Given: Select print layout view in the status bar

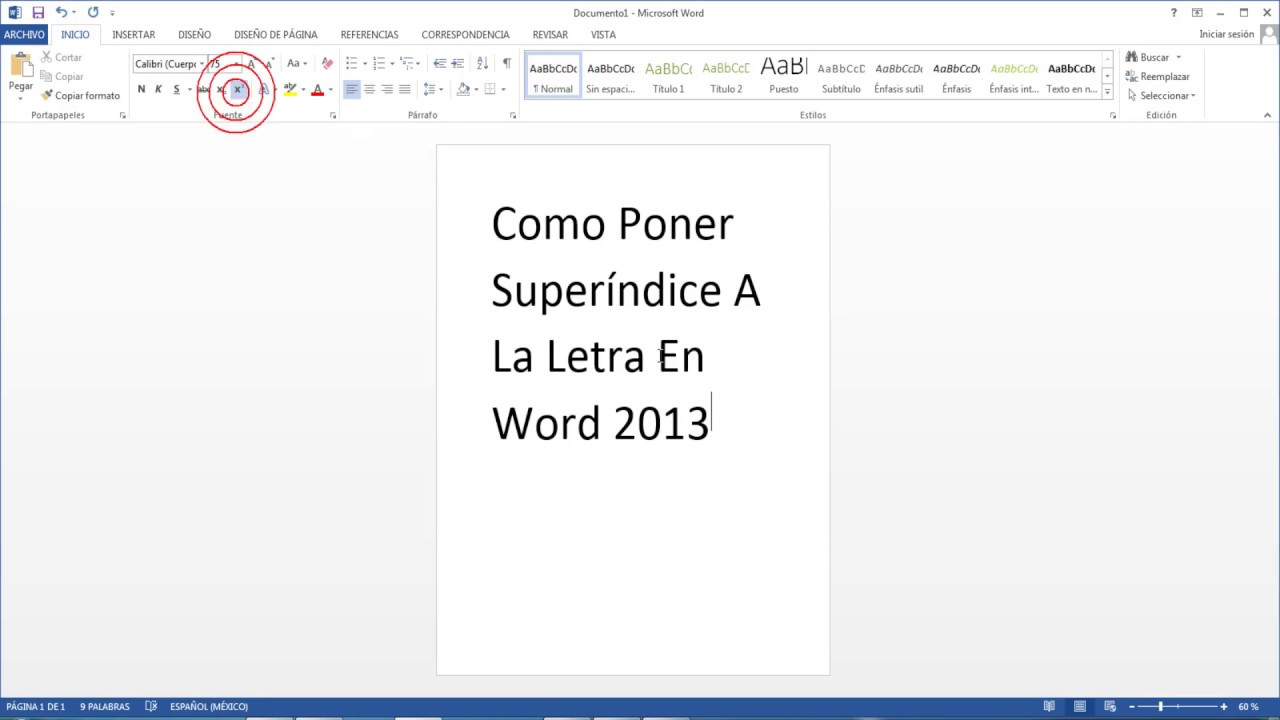Looking at the screenshot, I should point(1080,707).
